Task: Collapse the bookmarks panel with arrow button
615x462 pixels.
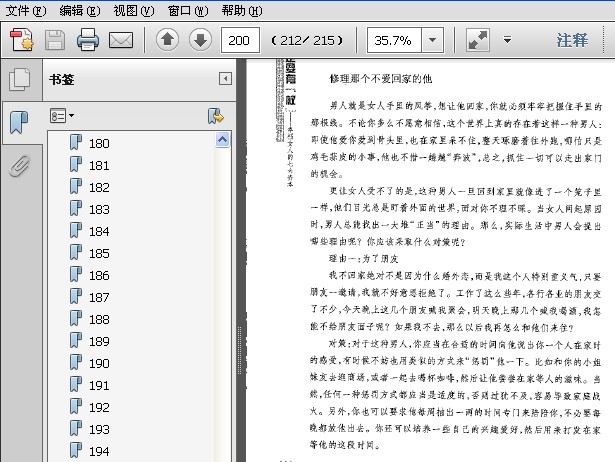Action: [225, 79]
